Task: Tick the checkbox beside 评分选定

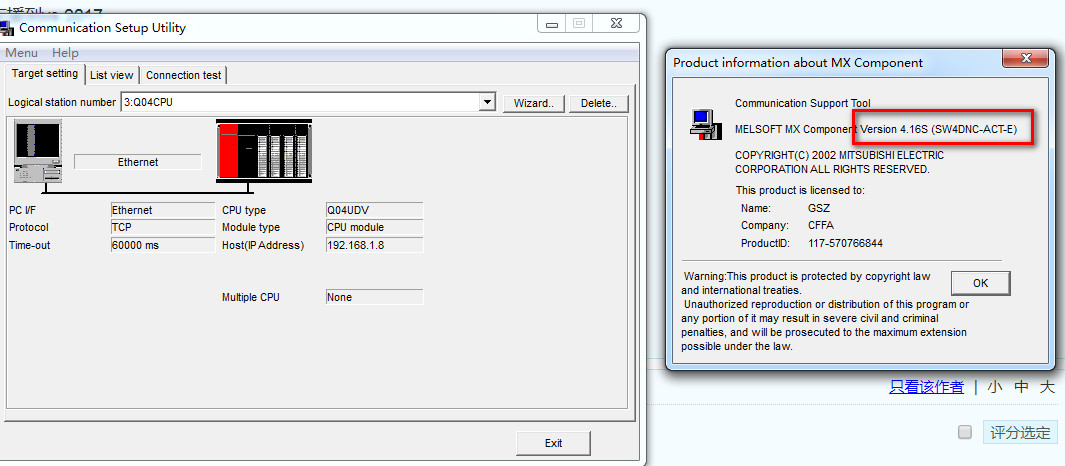Action: pyautogui.click(x=965, y=432)
